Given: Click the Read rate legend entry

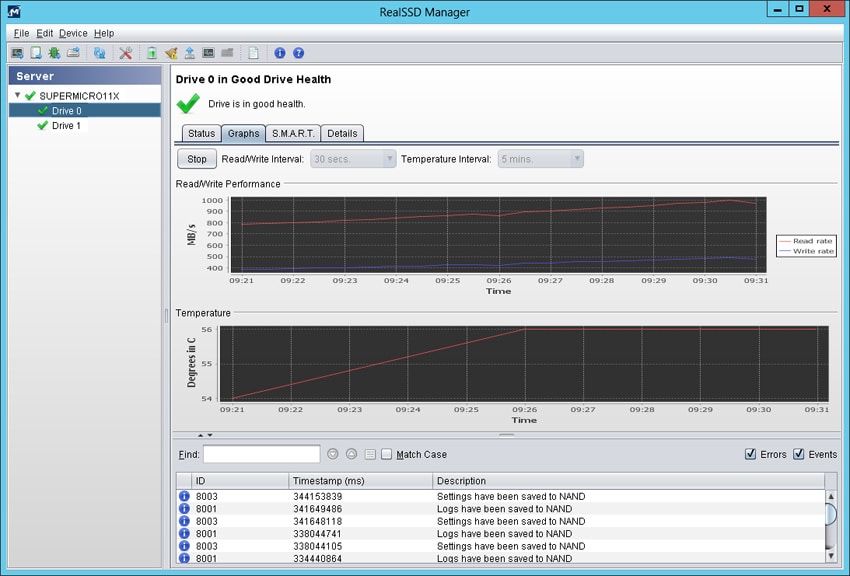Looking at the screenshot, I should [806, 241].
